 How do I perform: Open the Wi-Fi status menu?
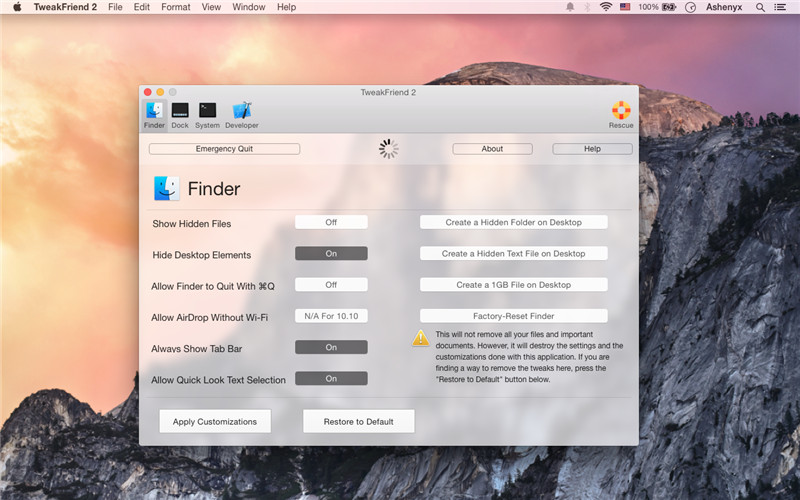point(606,7)
